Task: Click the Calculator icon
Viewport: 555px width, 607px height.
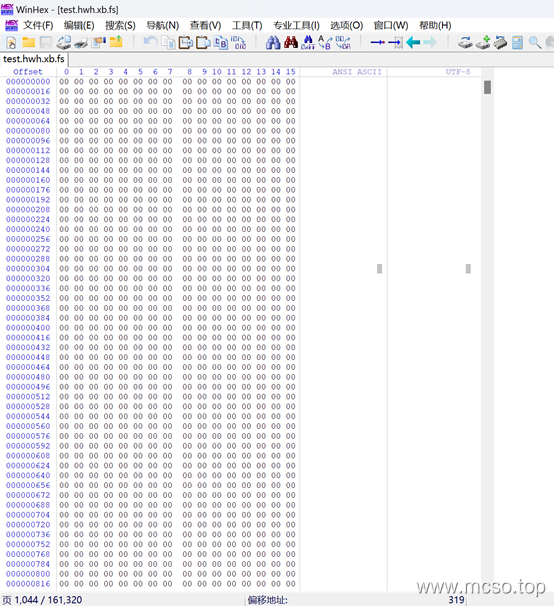Action: click(517, 43)
